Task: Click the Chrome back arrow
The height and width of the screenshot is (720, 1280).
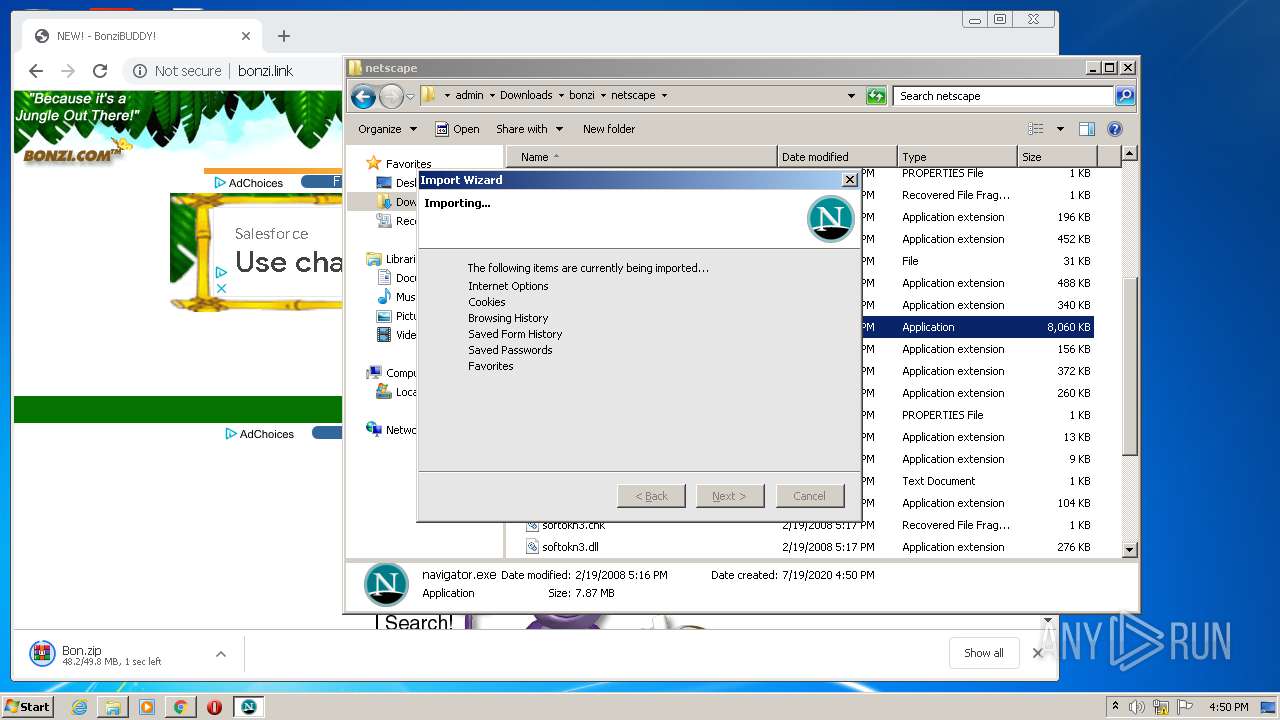Action: pyautogui.click(x=36, y=71)
